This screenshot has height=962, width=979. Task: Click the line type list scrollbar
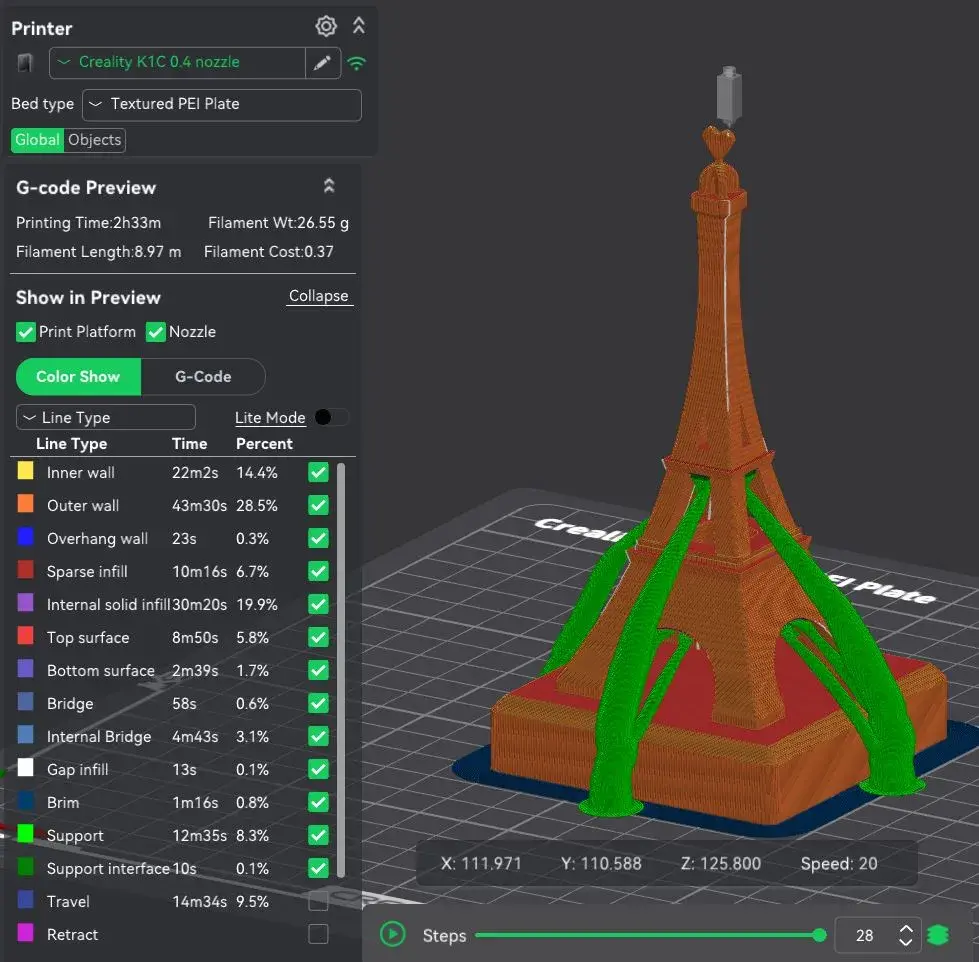[x=341, y=670]
